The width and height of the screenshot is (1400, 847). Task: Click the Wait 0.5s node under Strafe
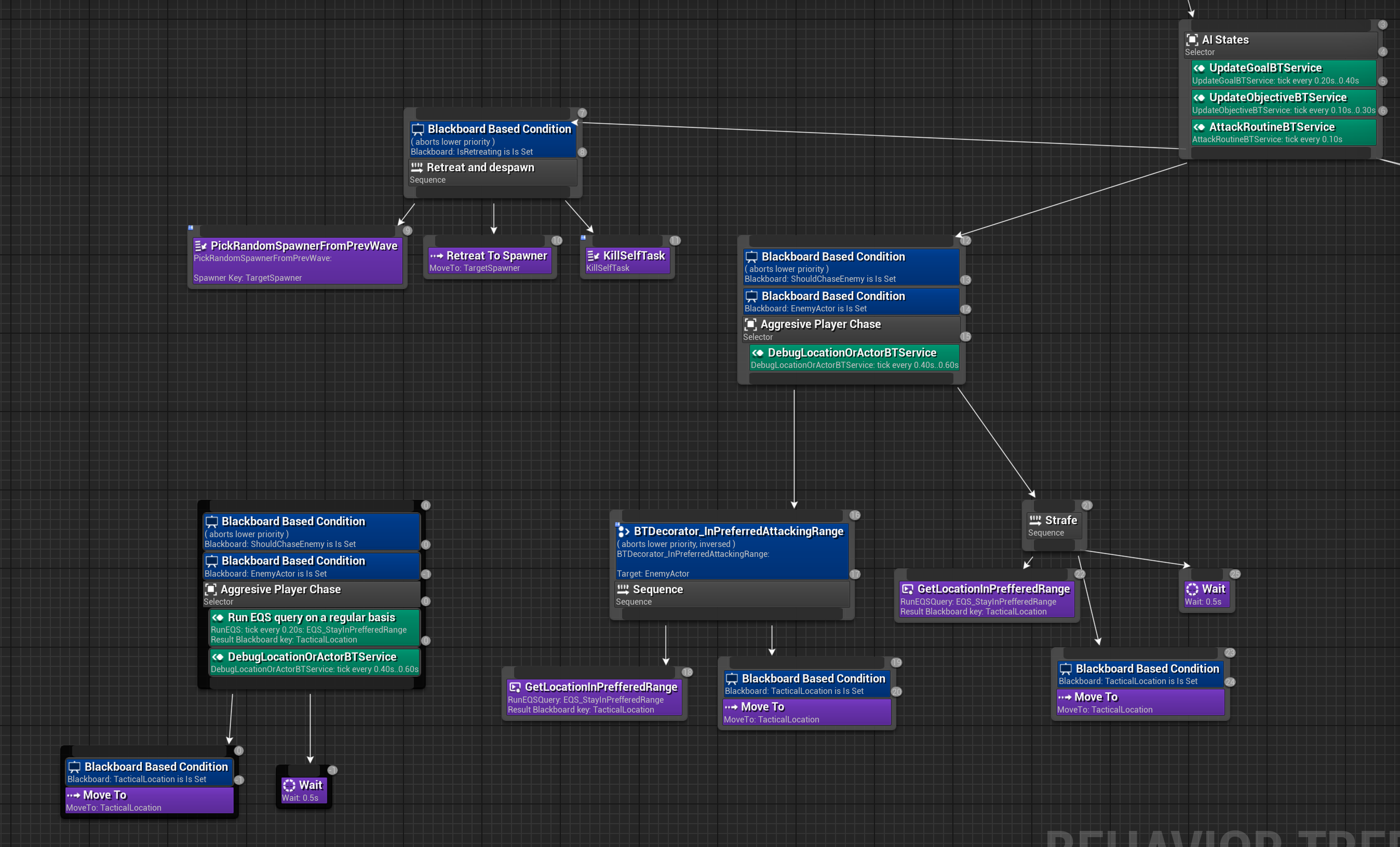coord(1206,594)
